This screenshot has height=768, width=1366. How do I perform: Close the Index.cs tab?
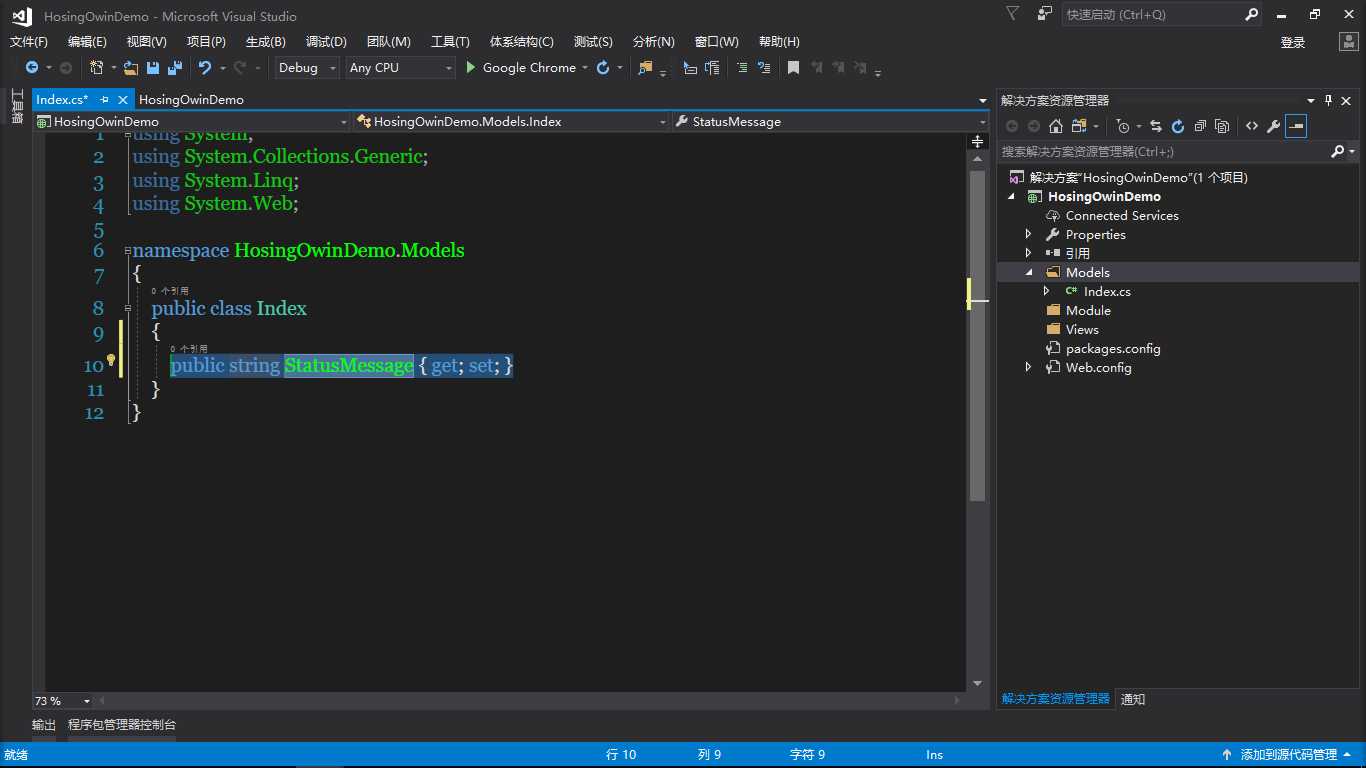(x=123, y=100)
